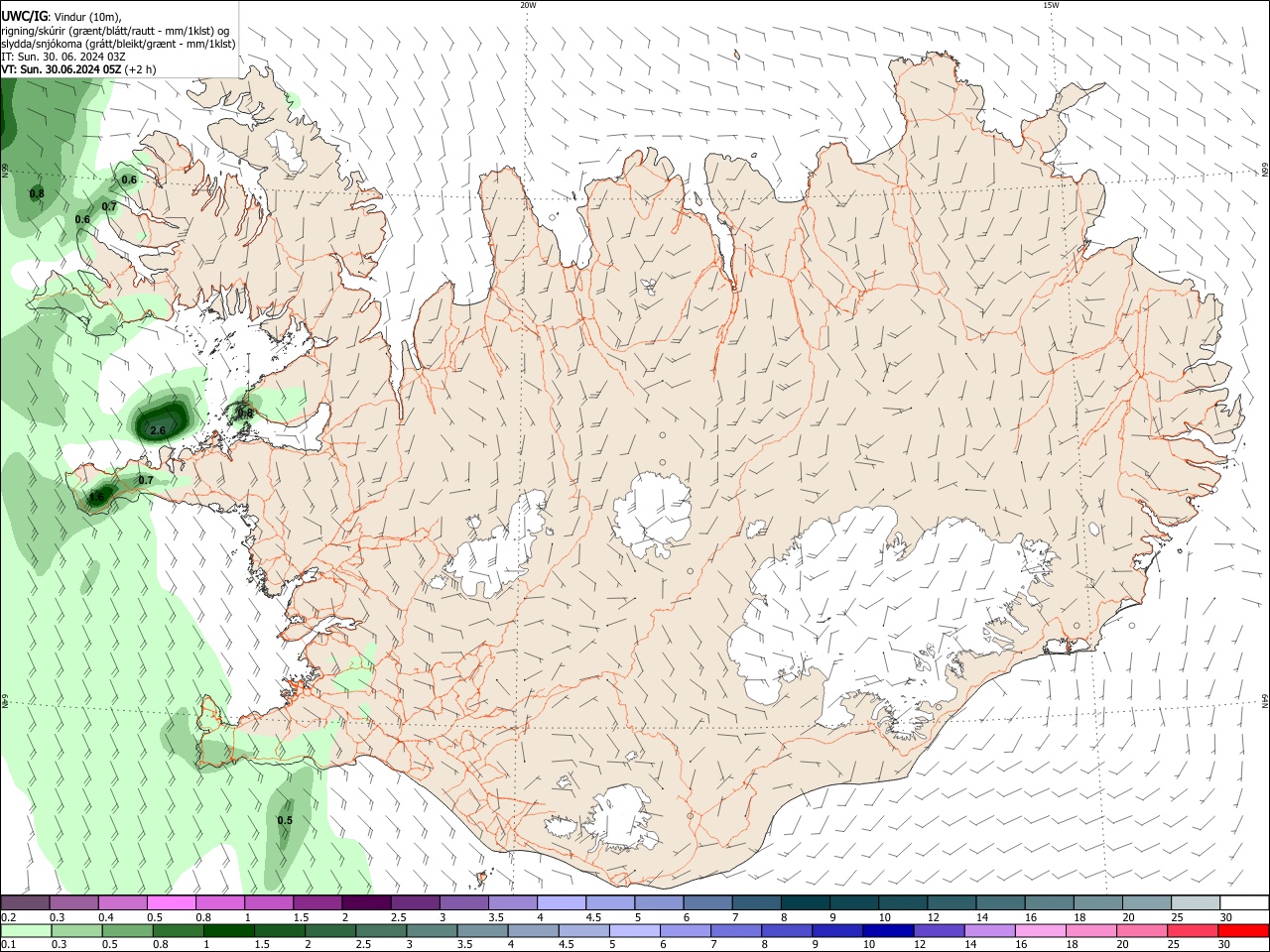1270x952 pixels.
Task: Pick rain swatch between 0.5 and 0.8
Action: pyautogui.click(x=128, y=930)
